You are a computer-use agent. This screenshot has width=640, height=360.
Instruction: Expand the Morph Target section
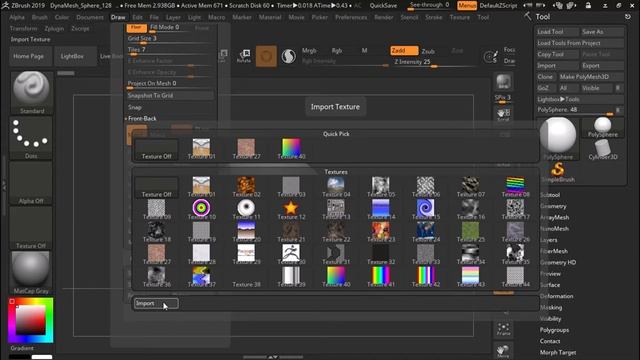coord(558,352)
